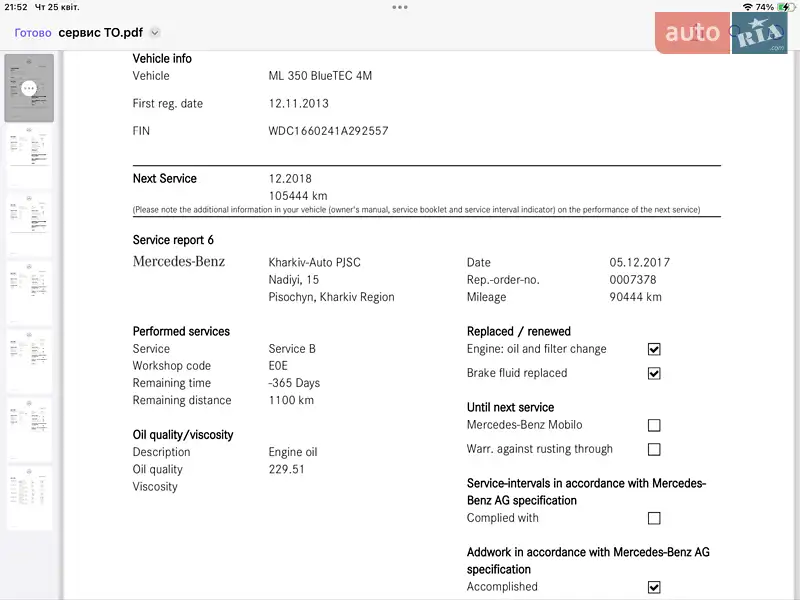Open the options ellipsis on the first page thumbnail
This screenshot has height=600, width=800.
pyautogui.click(x=29, y=88)
